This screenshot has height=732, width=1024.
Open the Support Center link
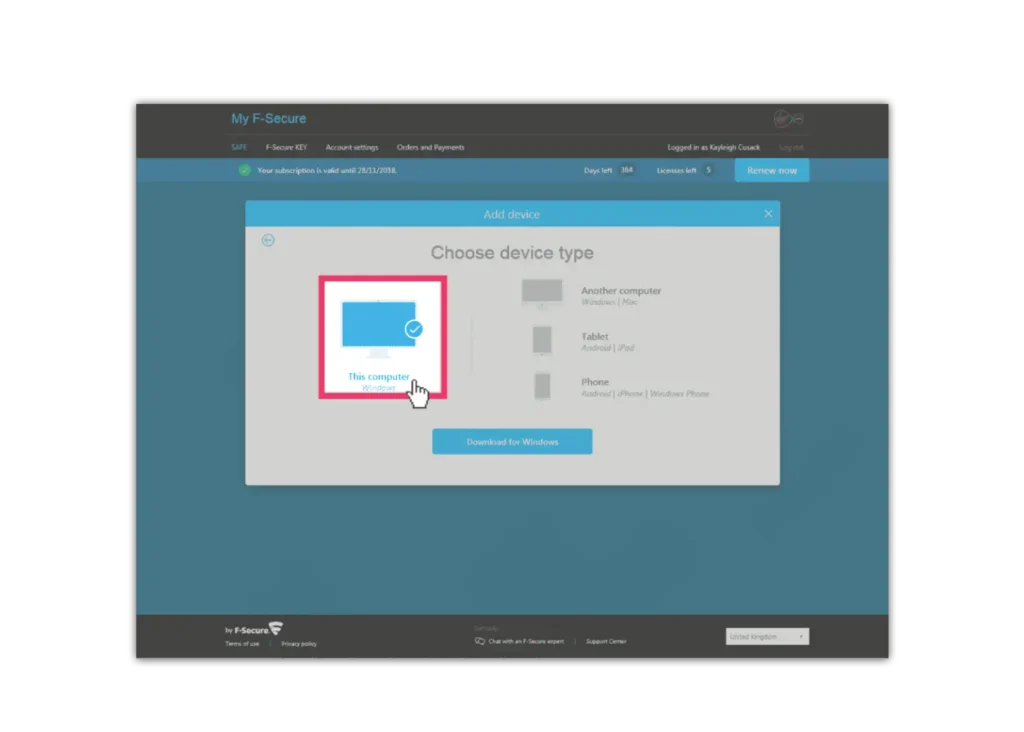606,641
